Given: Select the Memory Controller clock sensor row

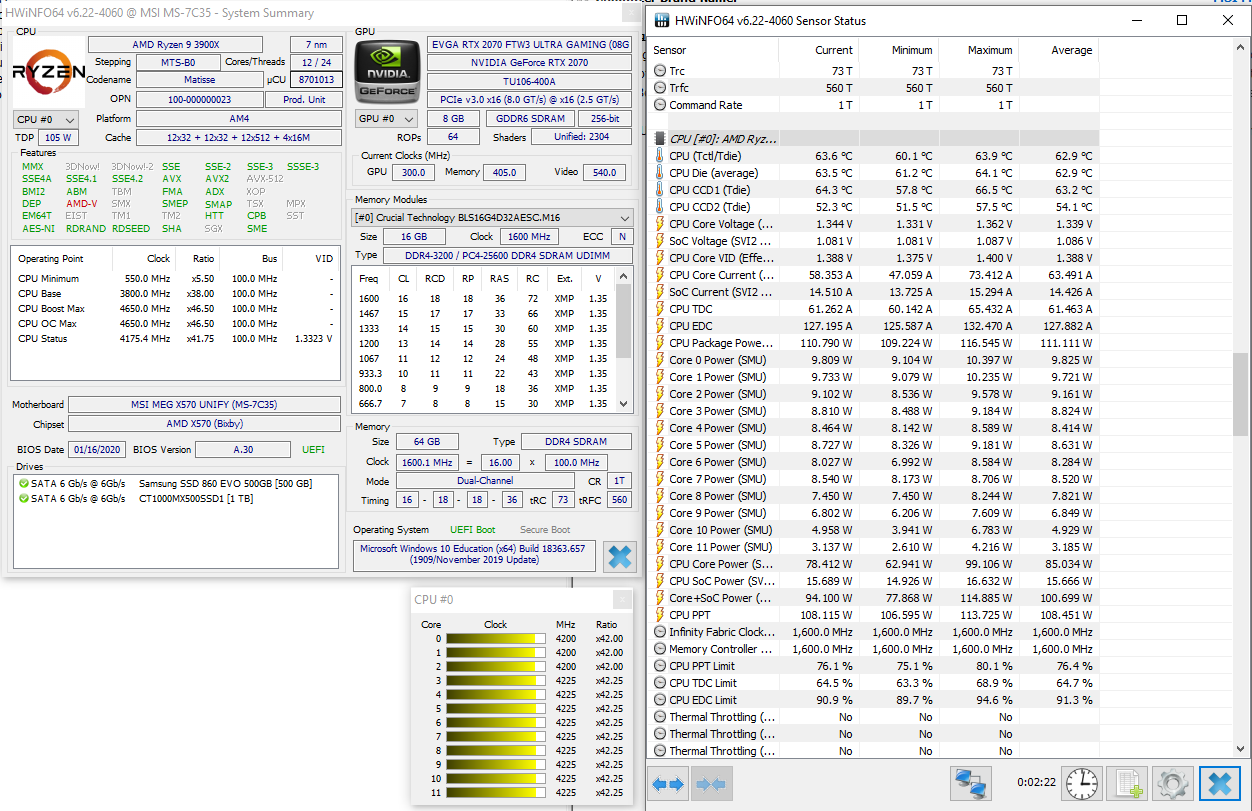Looking at the screenshot, I should (875, 649).
